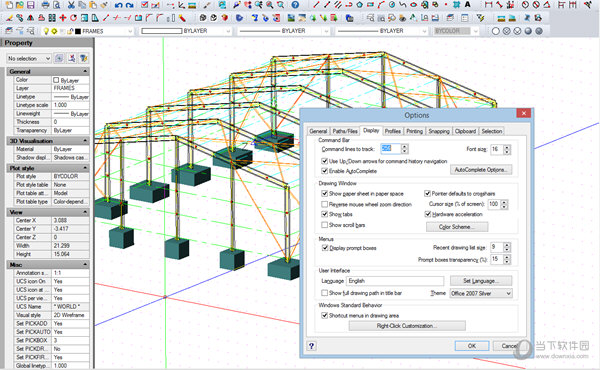The width and height of the screenshot is (600, 370).
Task: Open the BYCOLOR plot style dropdown
Action: [475, 31]
